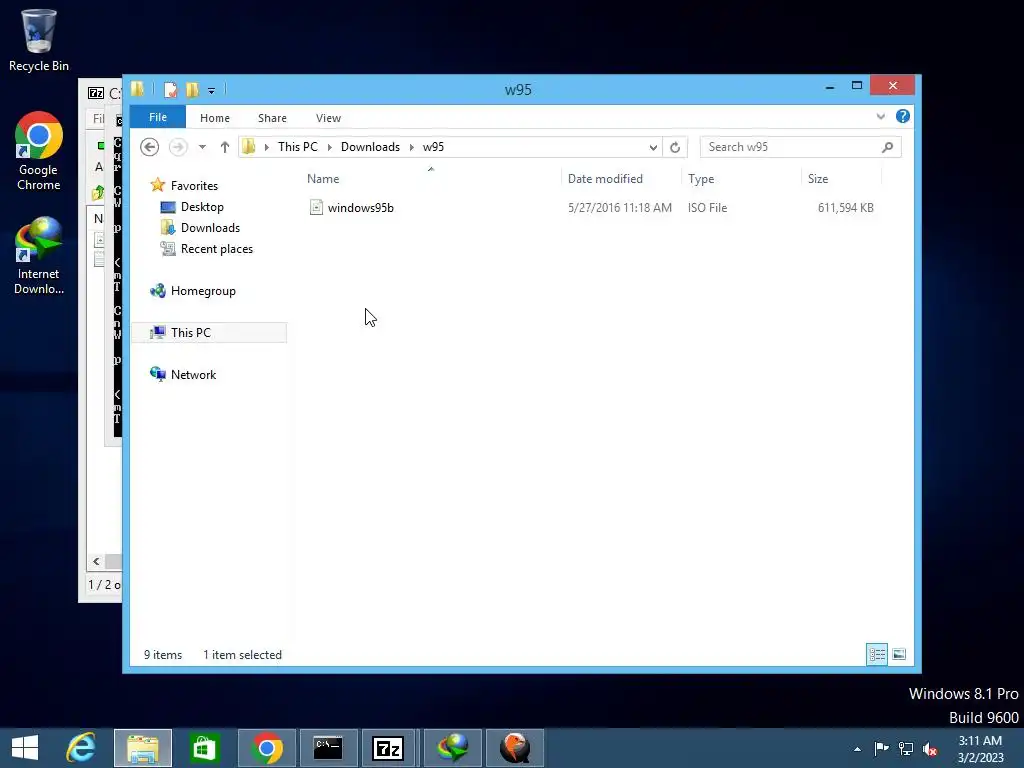Refresh the w95 folder view
The image size is (1024, 768).
click(675, 148)
